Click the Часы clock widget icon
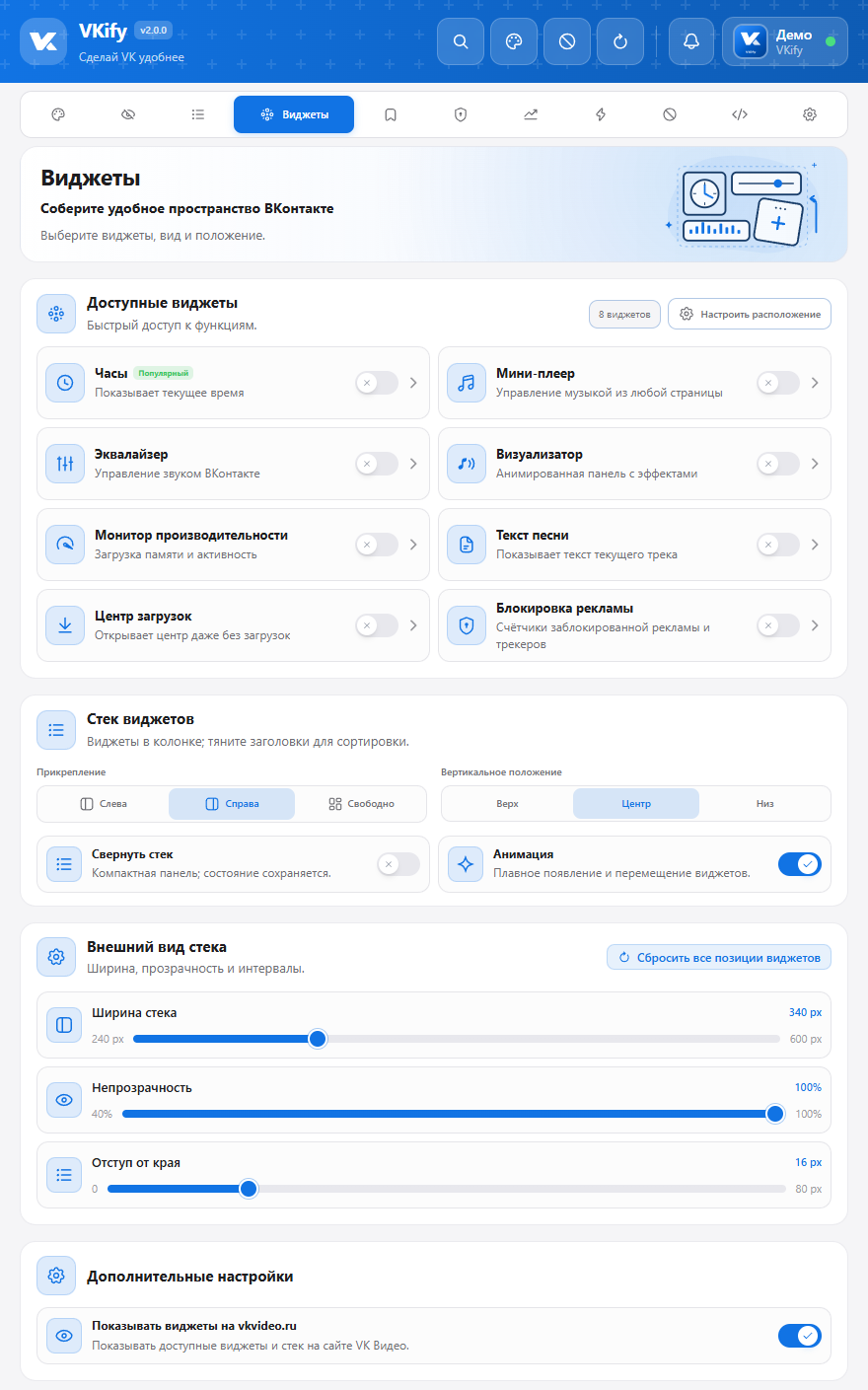Viewport: 868px width, 1390px height. pyautogui.click(x=65, y=383)
